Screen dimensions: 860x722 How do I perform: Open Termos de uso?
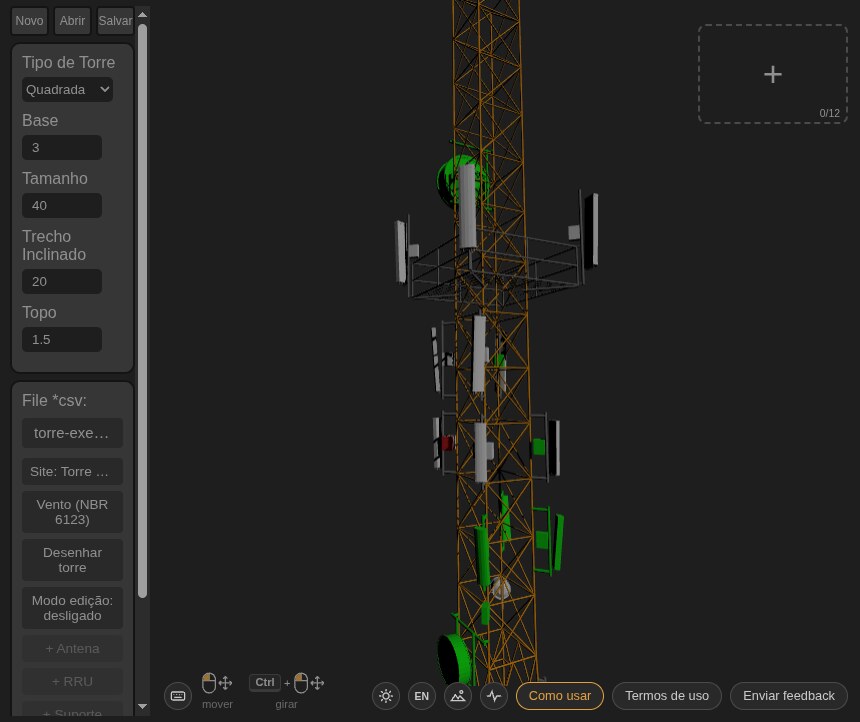click(667, 696)
